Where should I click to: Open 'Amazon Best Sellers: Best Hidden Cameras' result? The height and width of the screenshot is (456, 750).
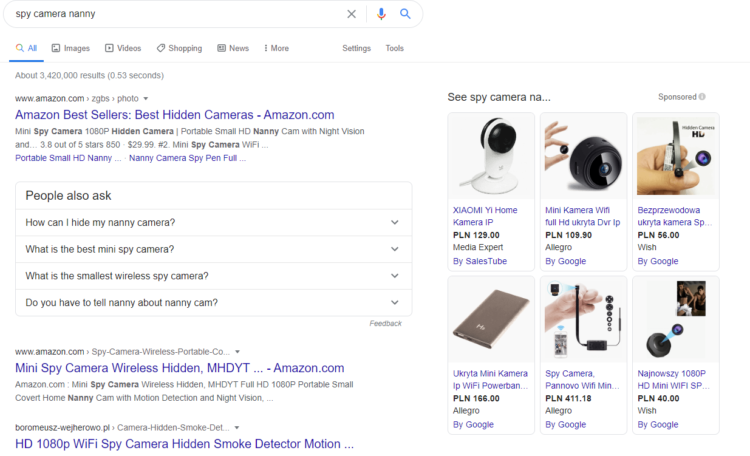coord(175,115)
